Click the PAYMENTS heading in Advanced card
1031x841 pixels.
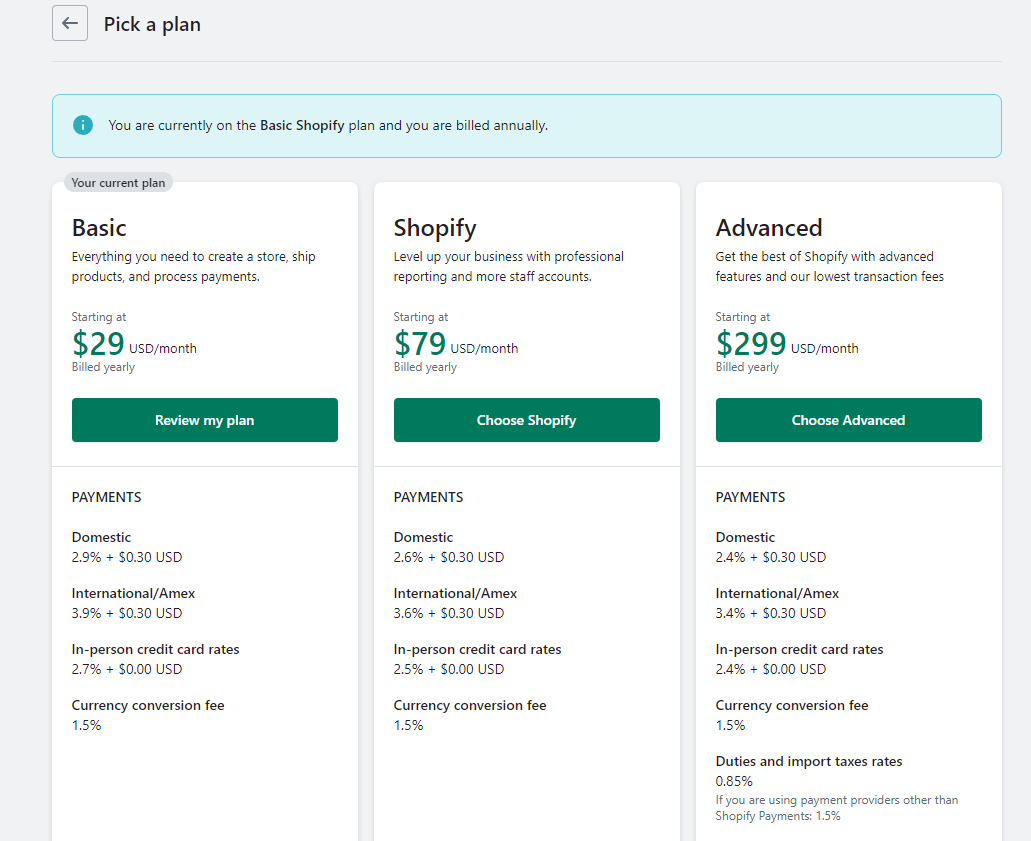pos(750,497)
